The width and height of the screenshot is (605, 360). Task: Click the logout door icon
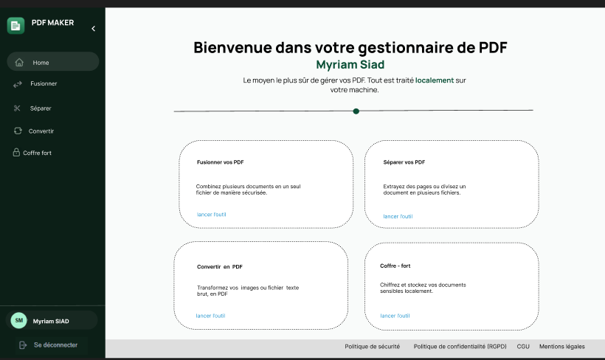(x=23, y=345)
